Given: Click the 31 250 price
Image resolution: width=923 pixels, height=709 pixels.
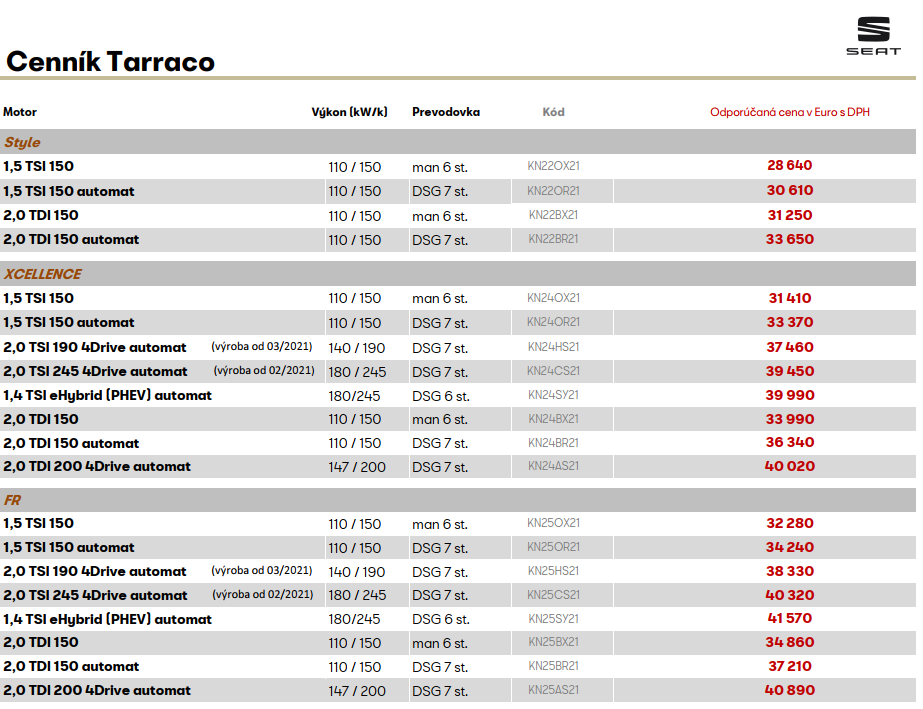Looking at the screenshot, I should (x=789, y=215).
